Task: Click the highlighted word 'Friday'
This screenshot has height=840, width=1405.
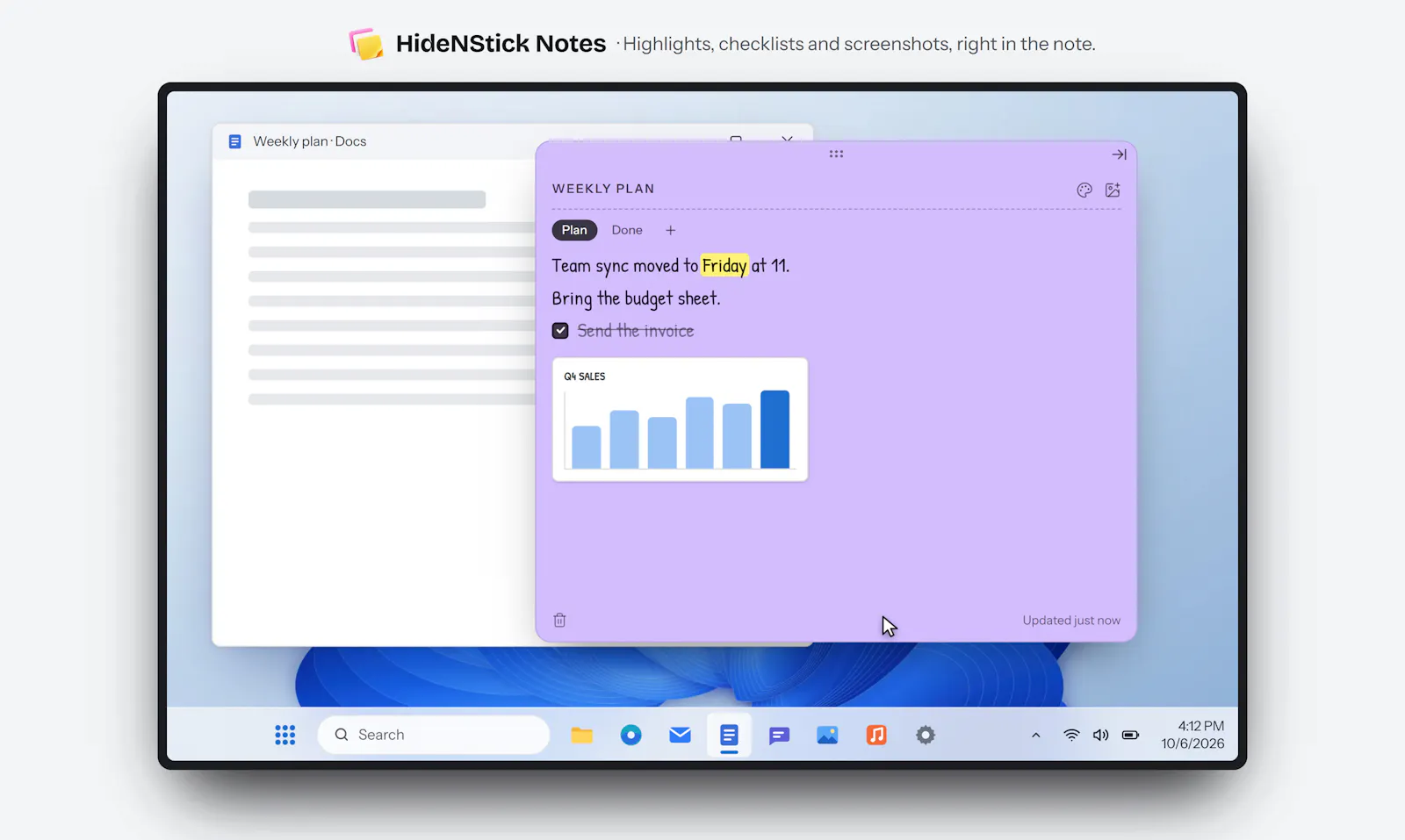Action: (x=724, y=266)
